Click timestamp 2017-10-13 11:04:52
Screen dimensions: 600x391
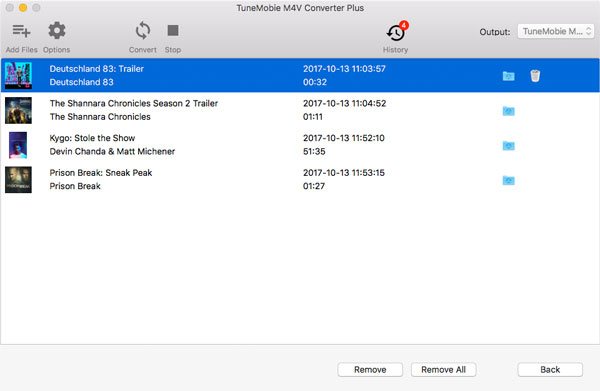[x=344, y=103]
